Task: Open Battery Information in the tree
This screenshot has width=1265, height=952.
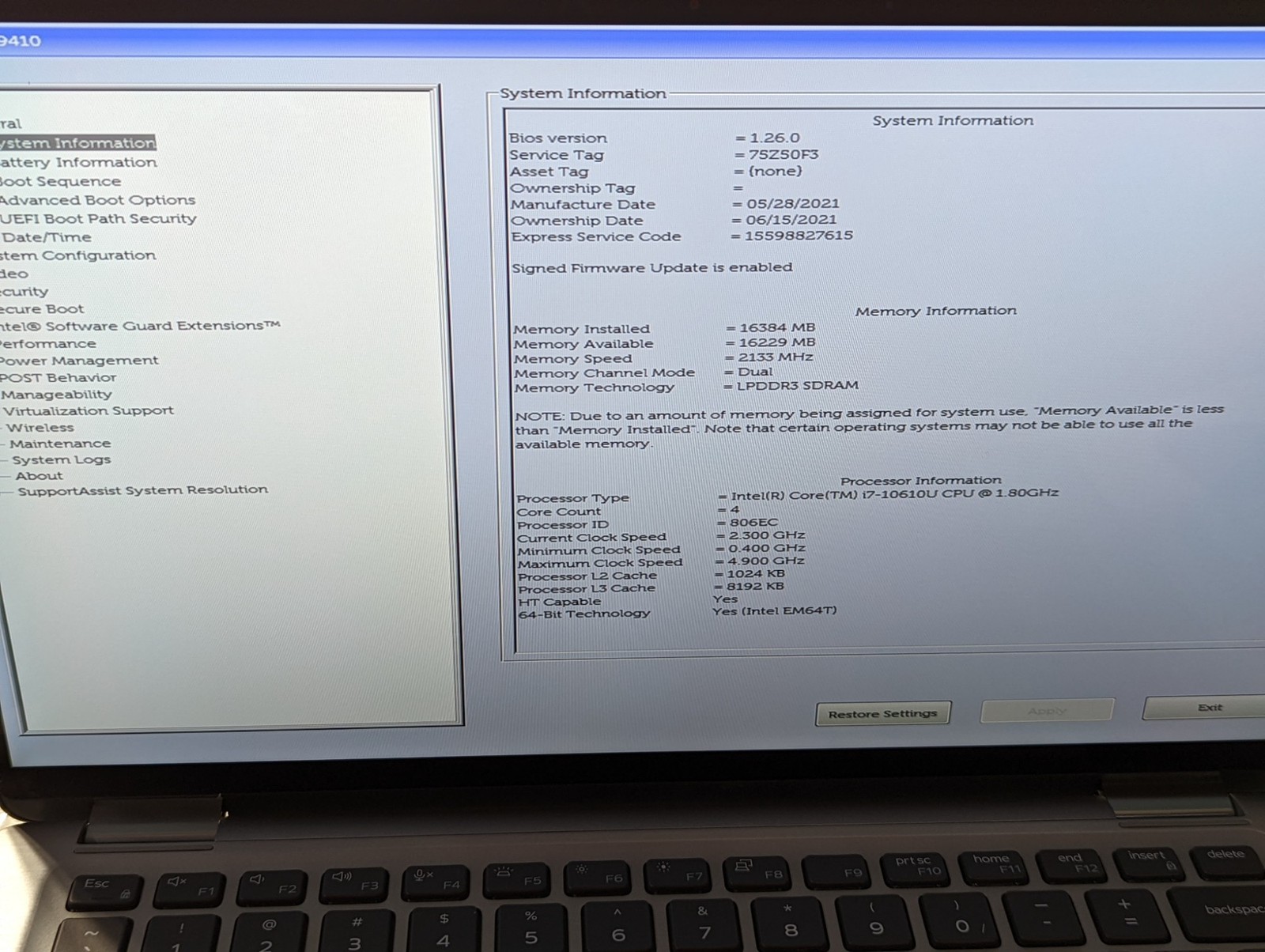Action: [x=78, y=163]
